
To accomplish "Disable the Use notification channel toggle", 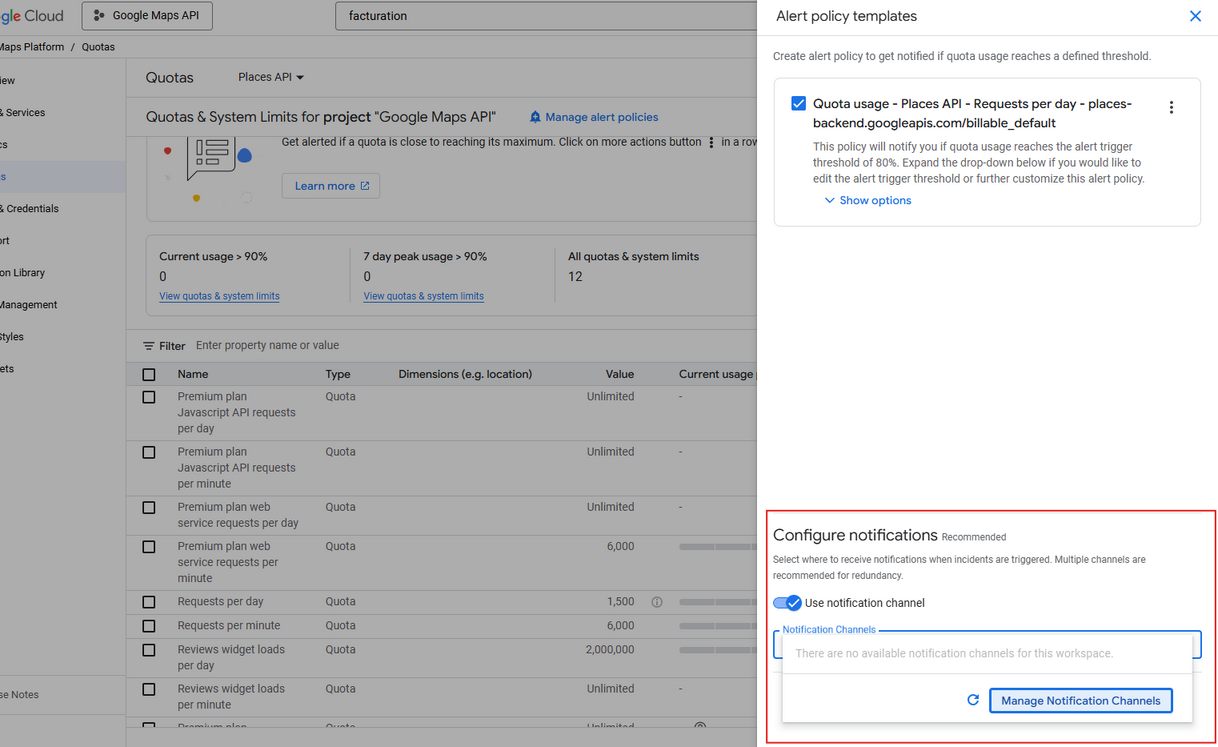I will point(787,603).
